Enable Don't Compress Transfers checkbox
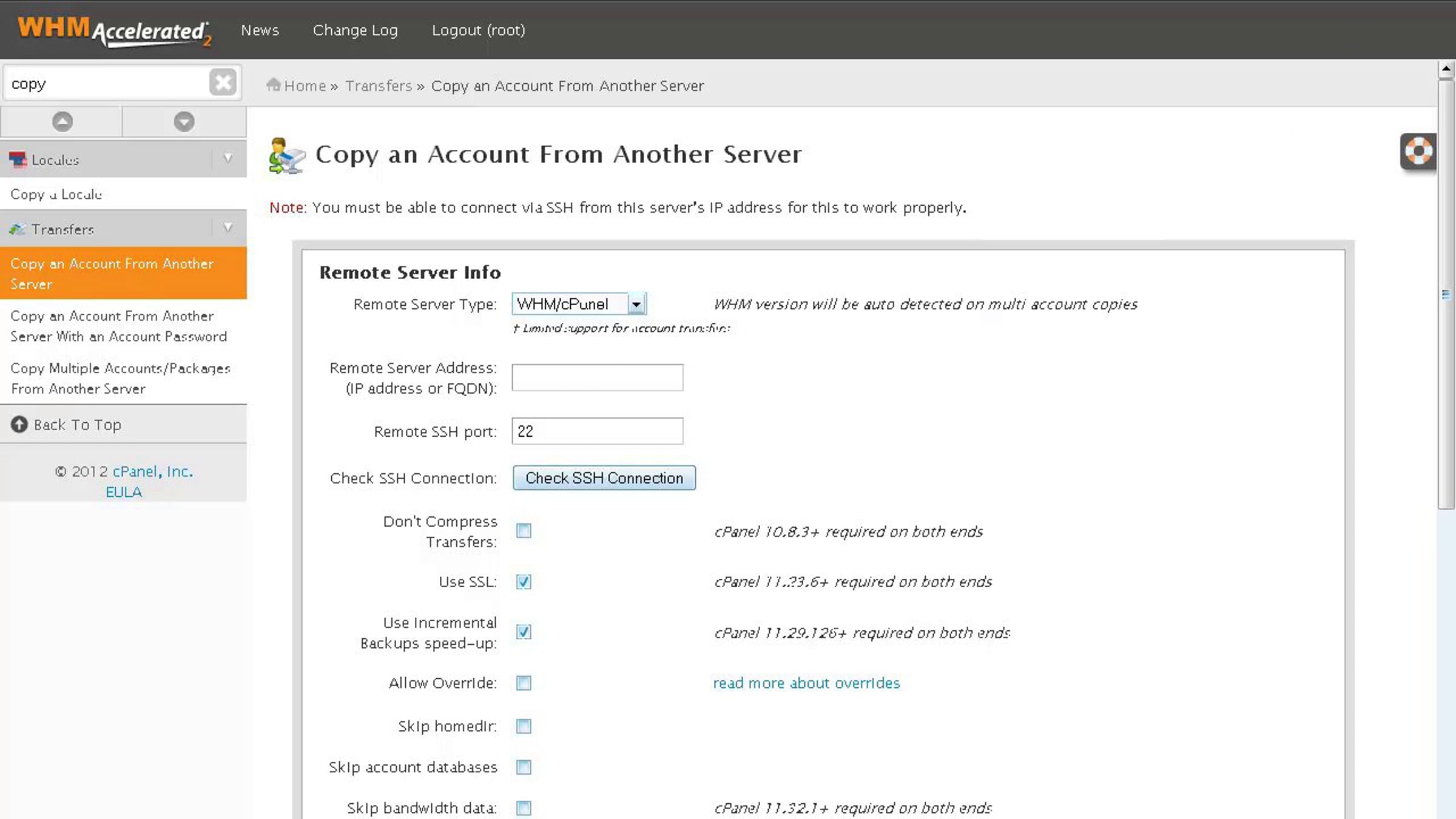 [x=524, y=531]
